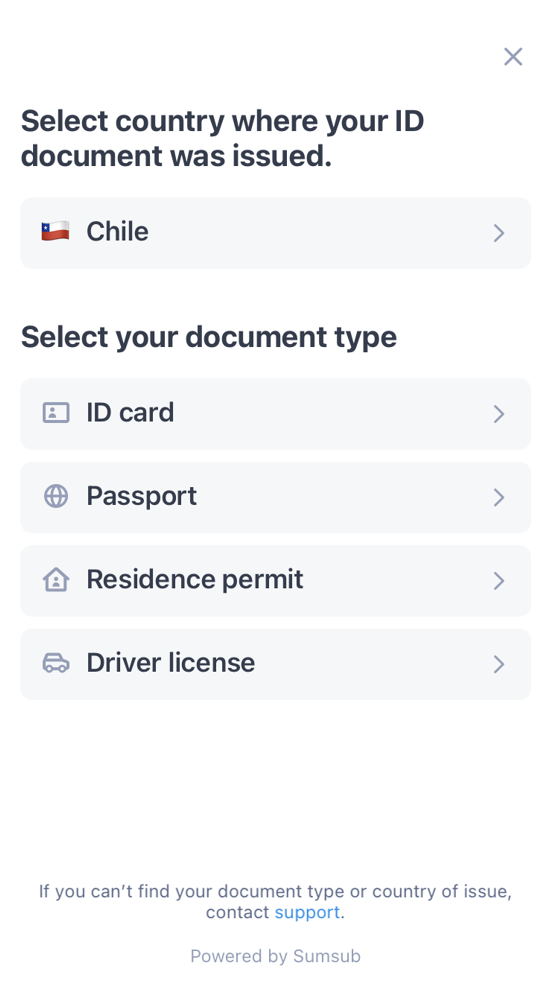Open country selector chevron next to Chile
552x985 pixels.
499,233
